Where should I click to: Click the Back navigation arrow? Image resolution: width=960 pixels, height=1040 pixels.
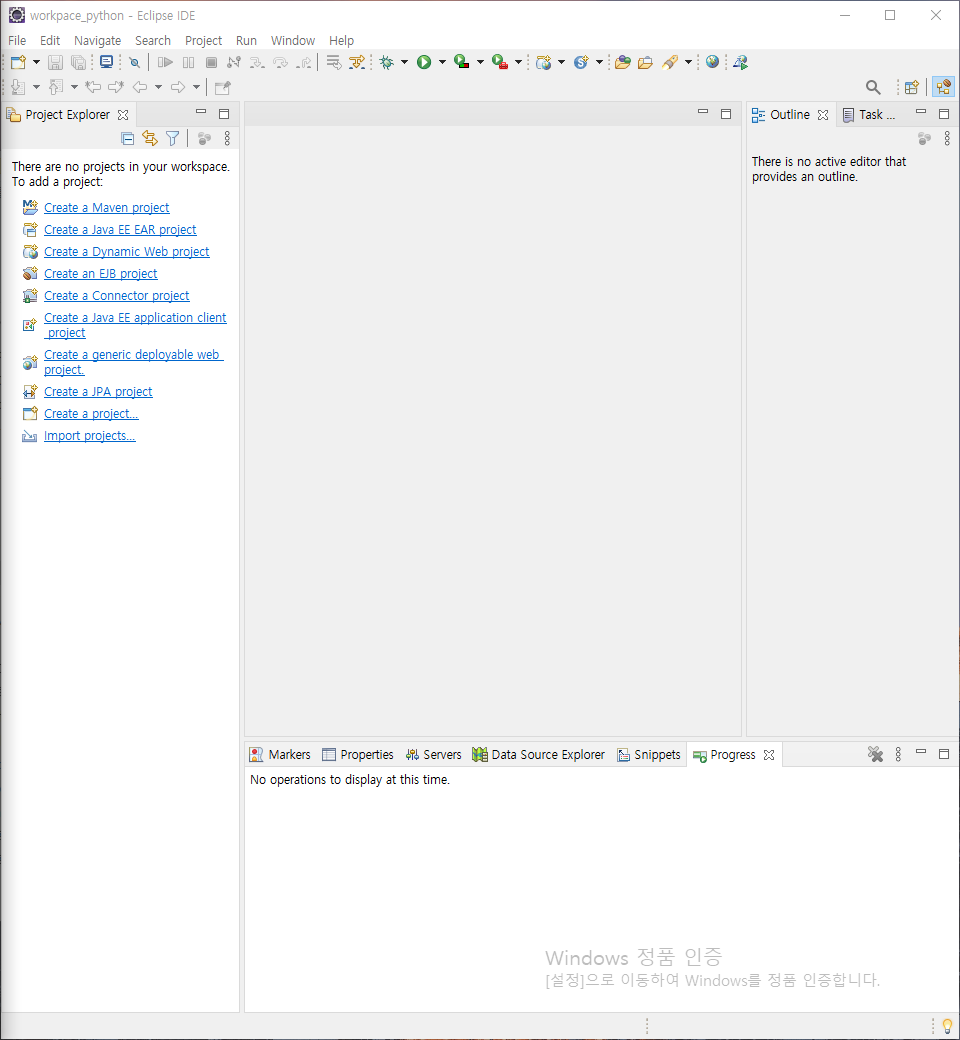pyautogui.click(x=140, y=87)
